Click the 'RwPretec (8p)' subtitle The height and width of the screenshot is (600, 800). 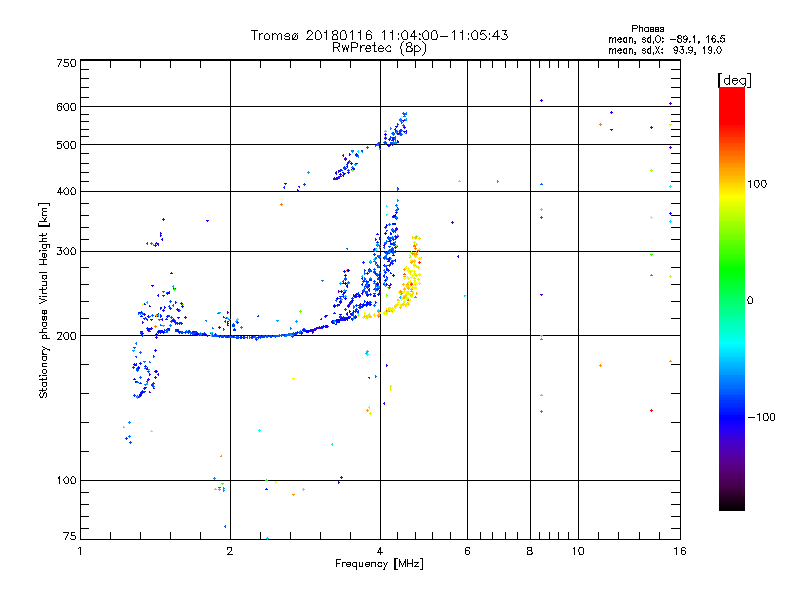(379, 48)
